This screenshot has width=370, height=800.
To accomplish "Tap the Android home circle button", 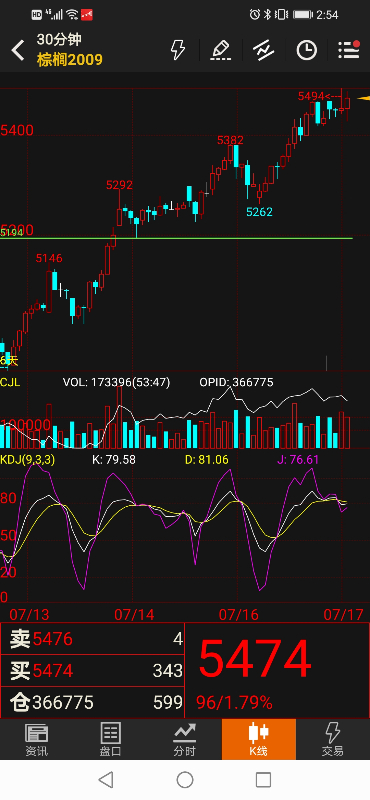I will pos(185,780).
